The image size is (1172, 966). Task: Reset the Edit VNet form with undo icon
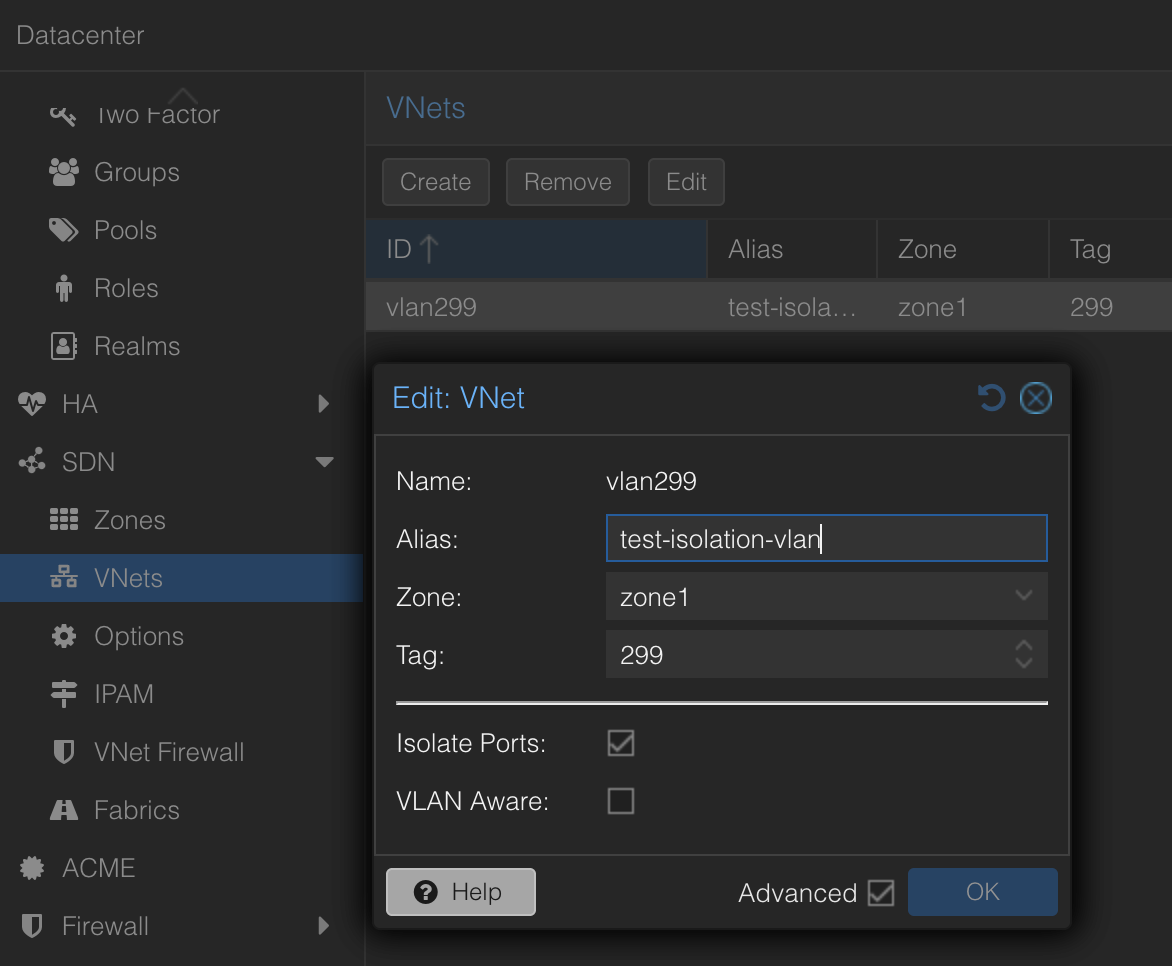click(990, 399)
